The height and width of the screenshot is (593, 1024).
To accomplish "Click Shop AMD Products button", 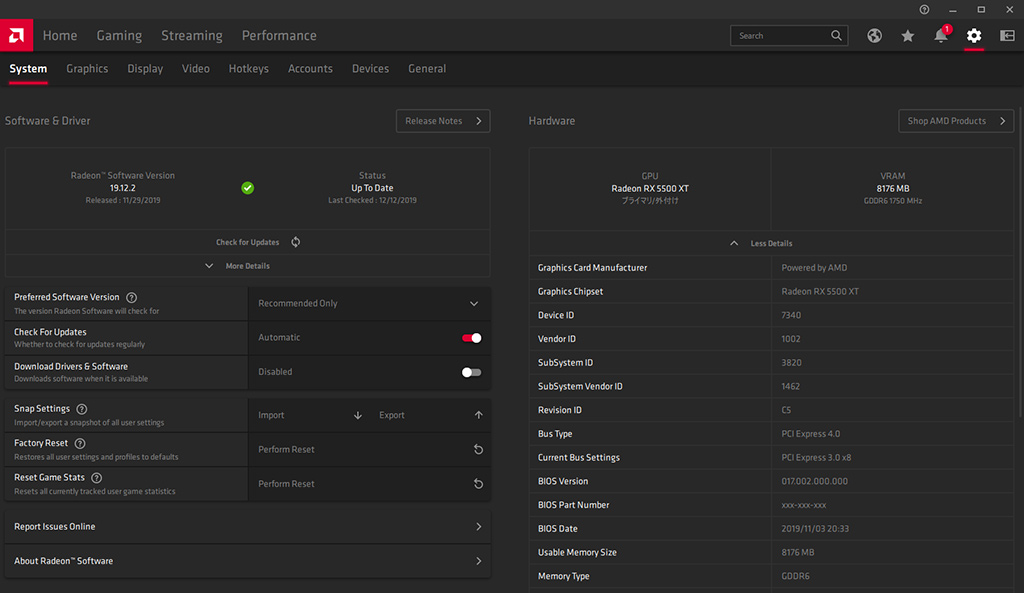I will 955,121.
